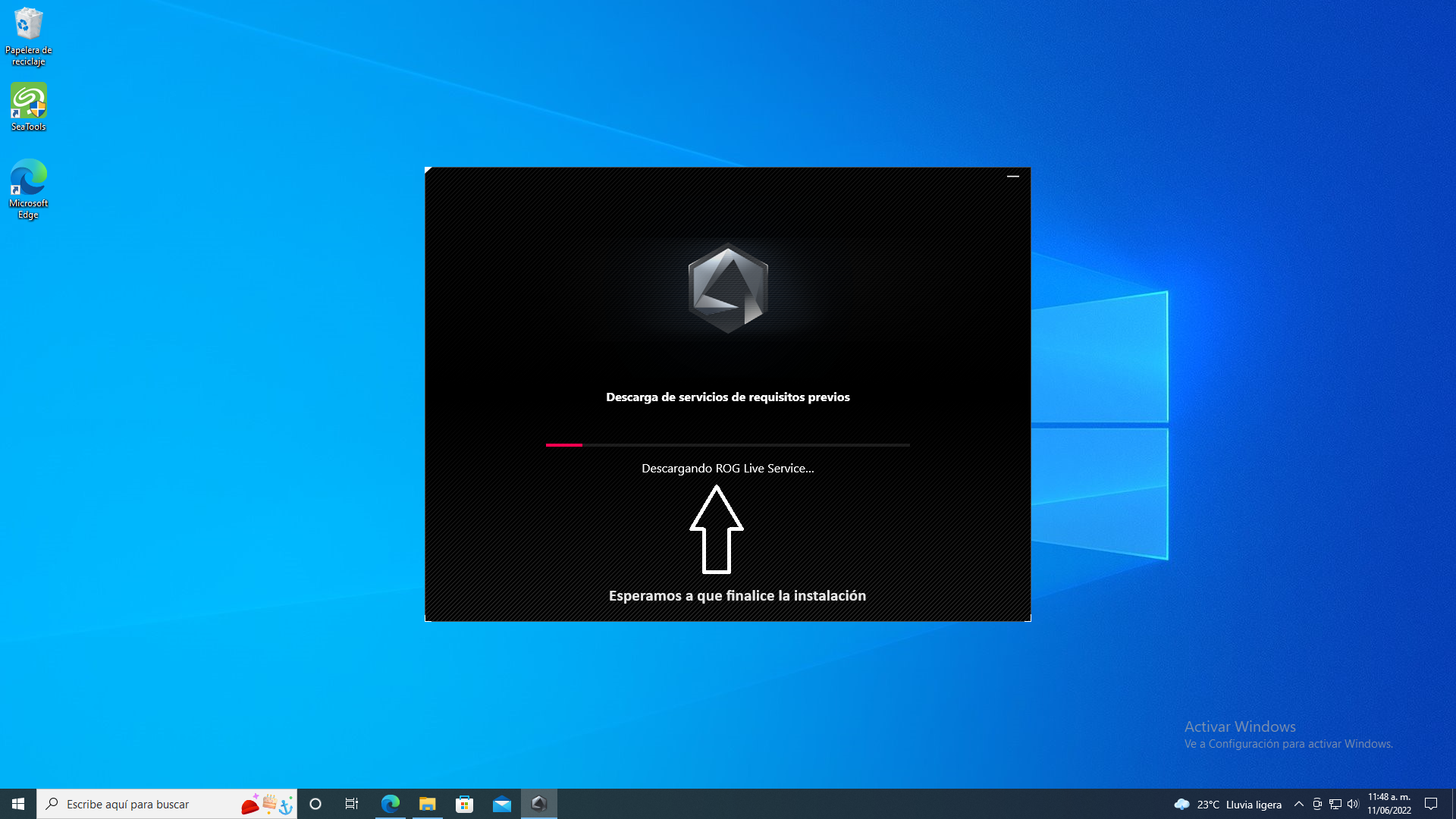Click the volume speaker tray icon
This screenshot has width=1456, height=819.
pyautogui.click(x=1353, y=804)
